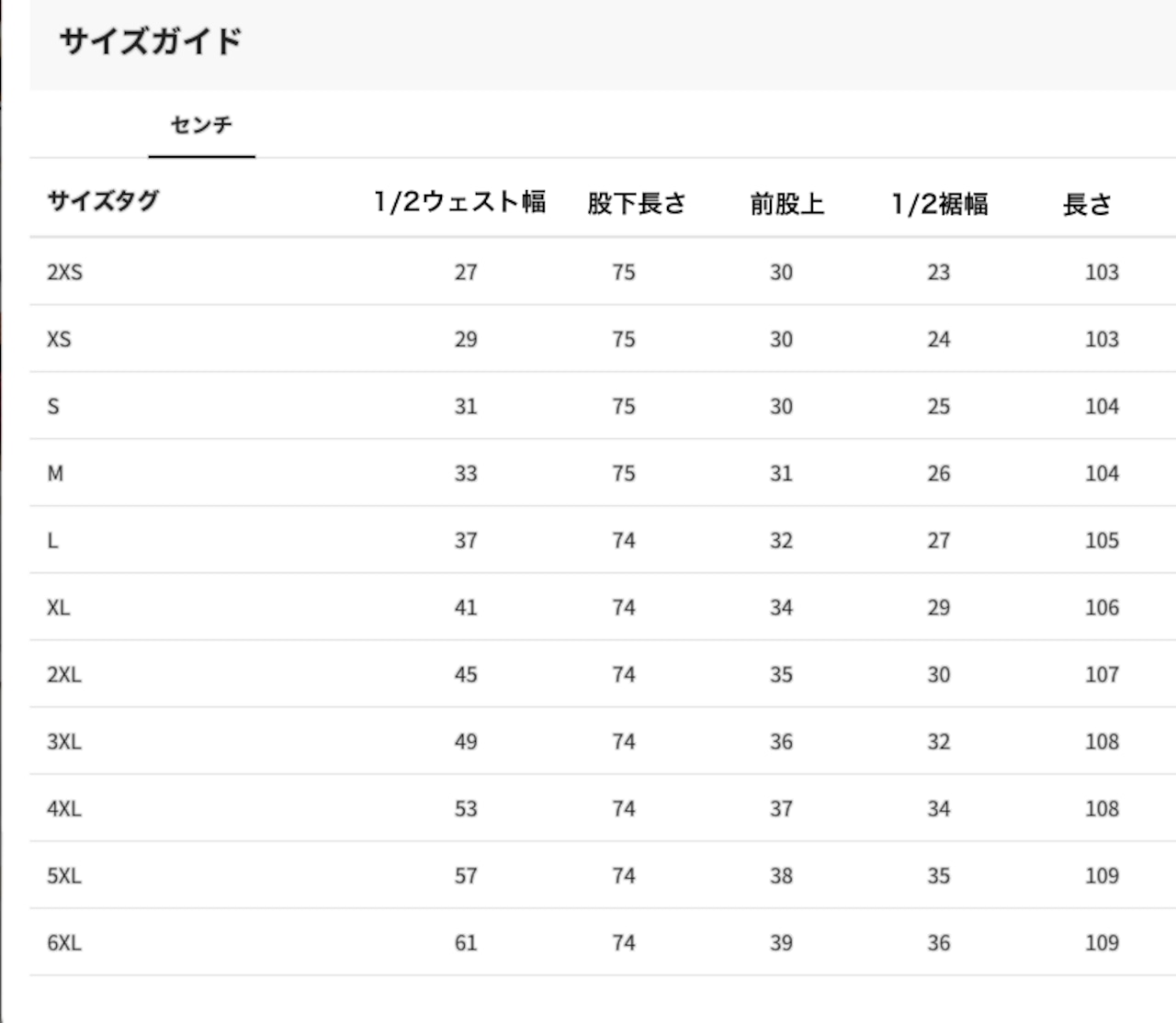Screen dimensions: 1176x1023
Task: Select the 2XS size row label
Action: 64,272
